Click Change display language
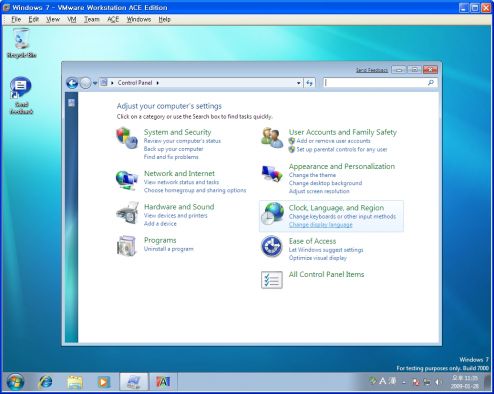Screen dimensions: 494x394 [x=320, y=225]
